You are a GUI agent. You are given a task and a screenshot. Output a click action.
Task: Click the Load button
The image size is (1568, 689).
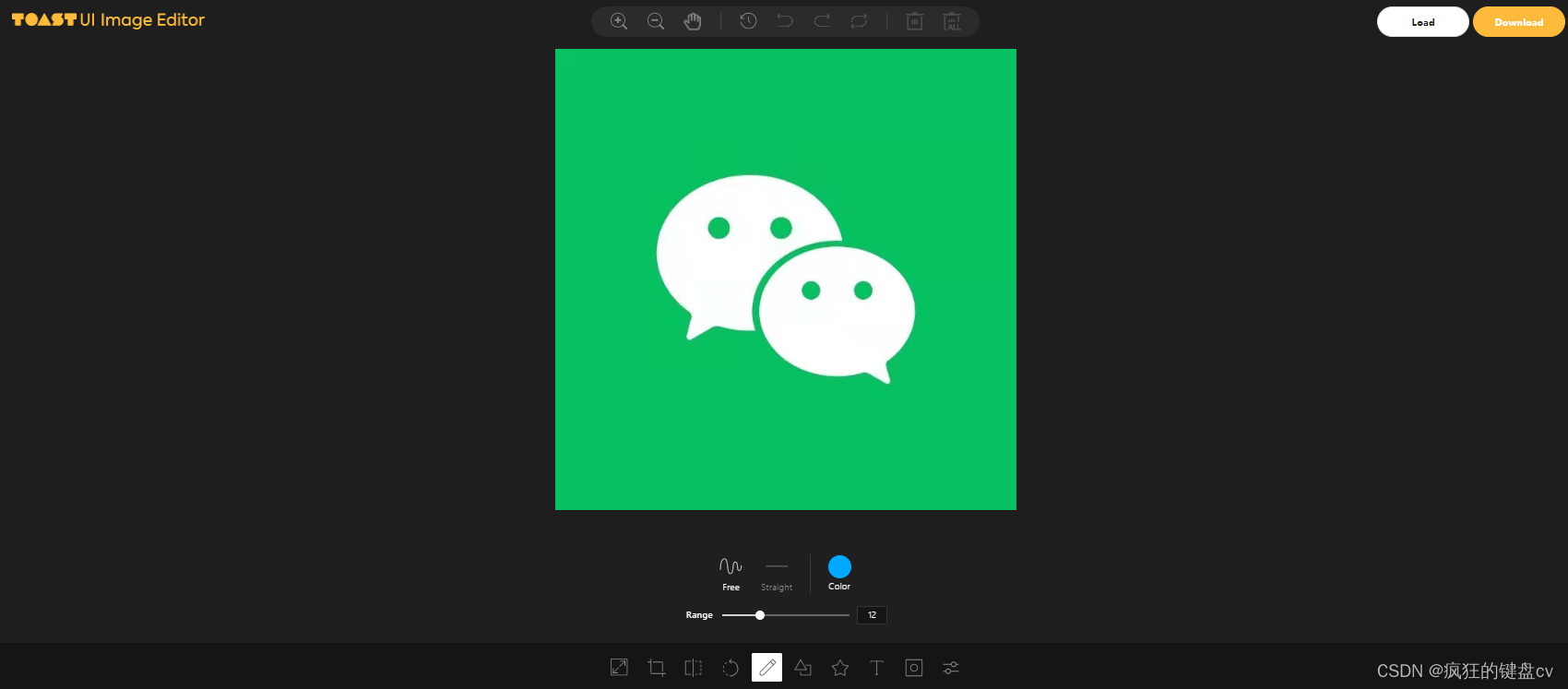pyautogui.click(x=1423, y=22)
